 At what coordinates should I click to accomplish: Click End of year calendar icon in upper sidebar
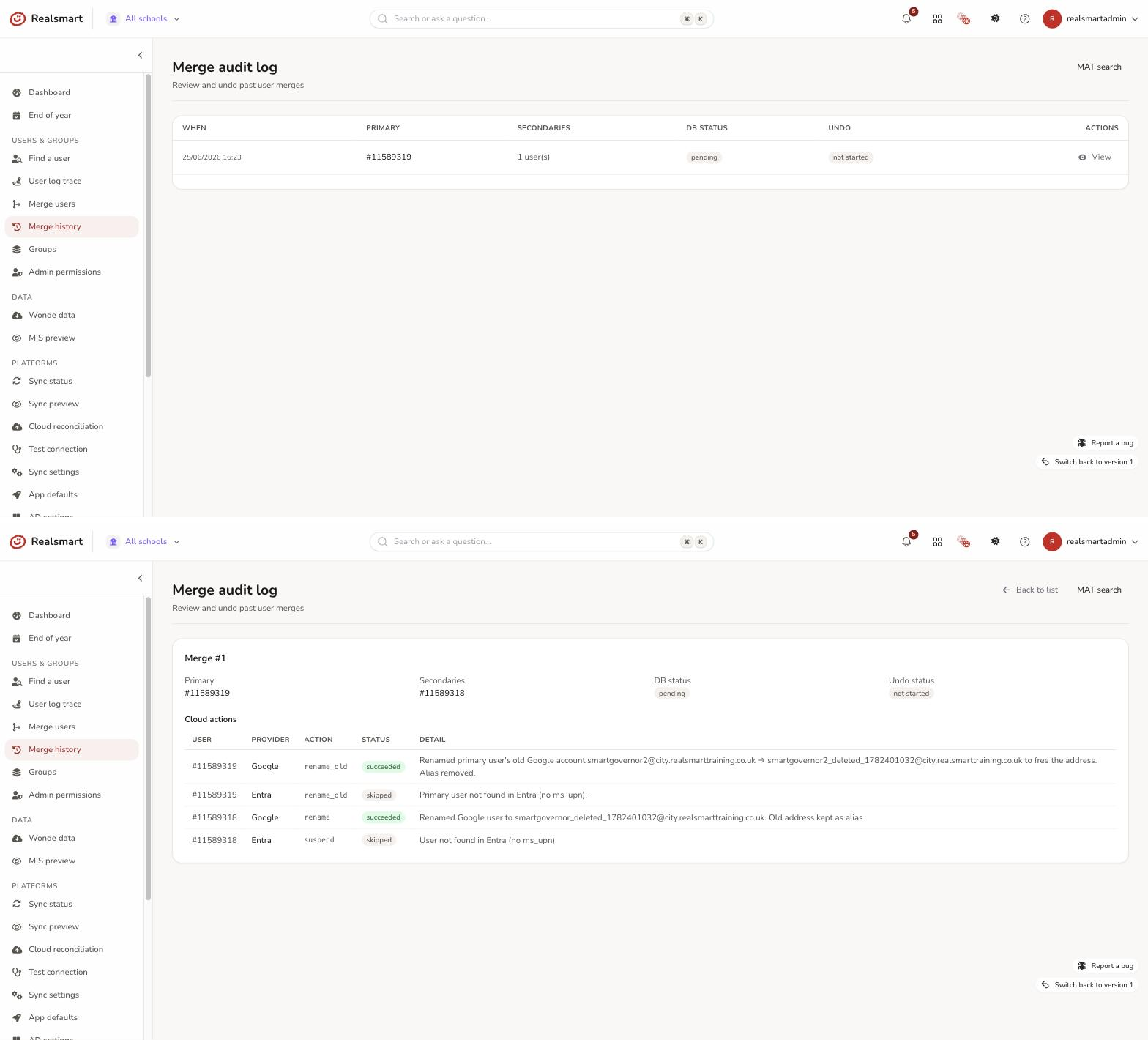tap(17, 116)
